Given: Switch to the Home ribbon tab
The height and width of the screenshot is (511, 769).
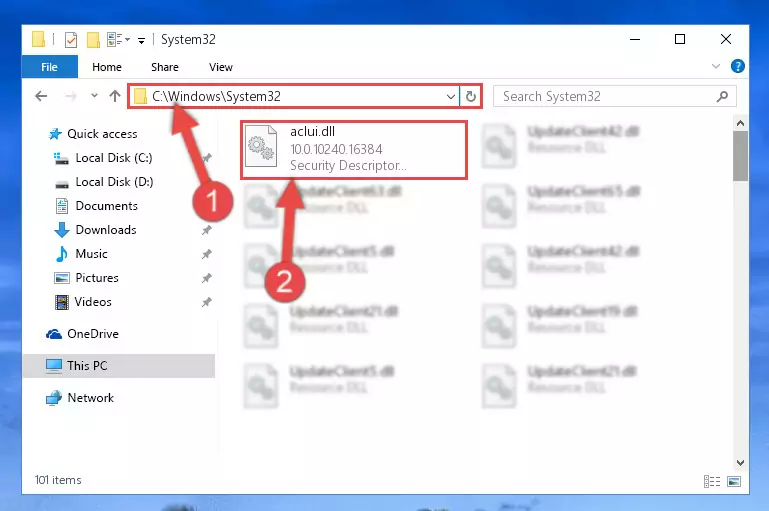Looking at the screenshot, I should pyautogui.click(x=107, y=67).
